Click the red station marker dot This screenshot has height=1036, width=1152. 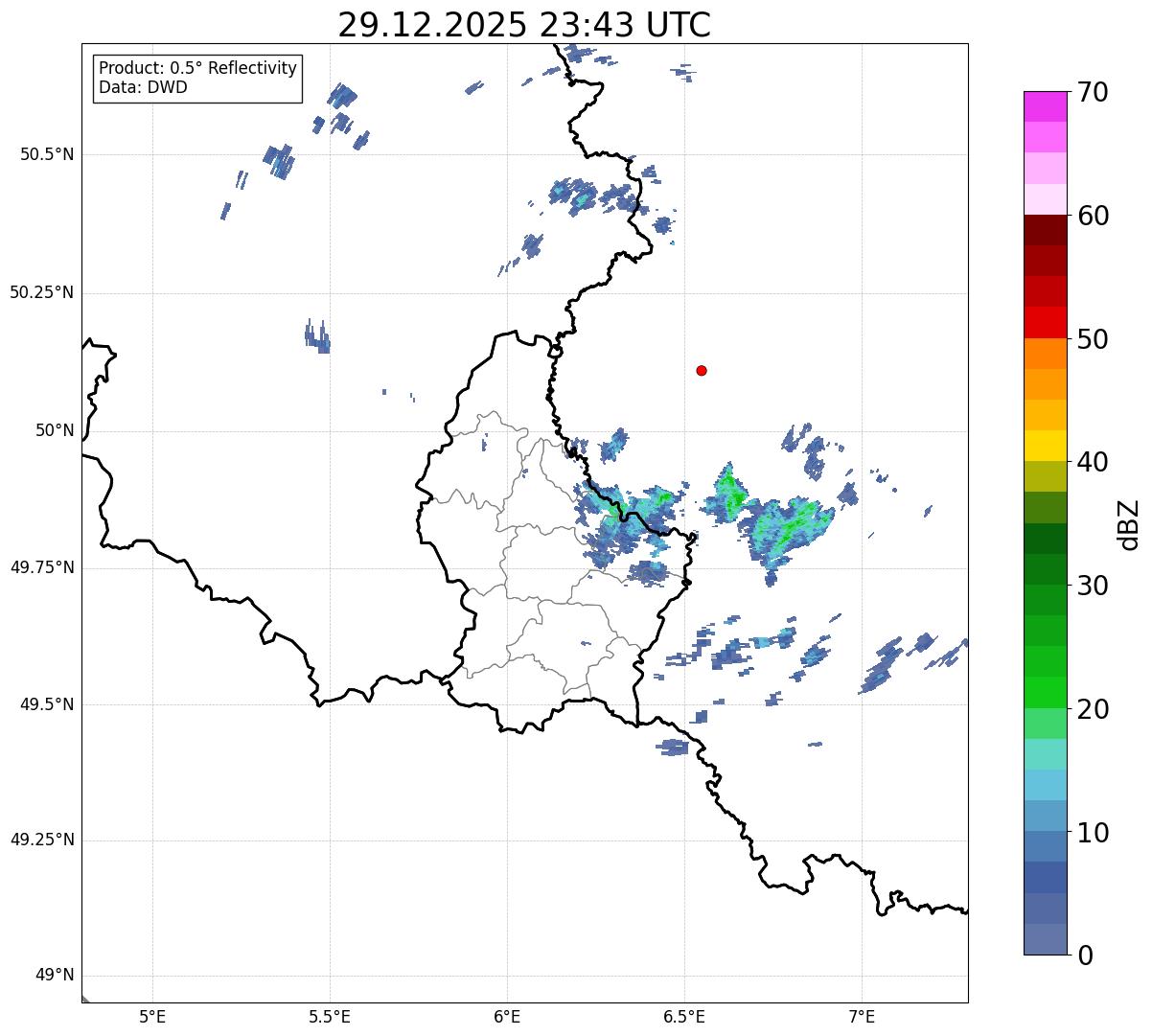pos(702,371)
